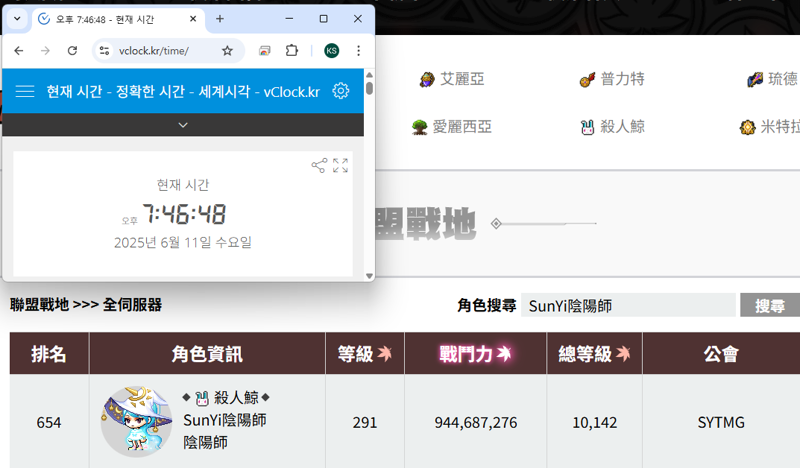The height and width of the screenshot is (468, 800).
Task: Click the SunYi陰陽師 character avatar
Action: click(x=136, y=422)
